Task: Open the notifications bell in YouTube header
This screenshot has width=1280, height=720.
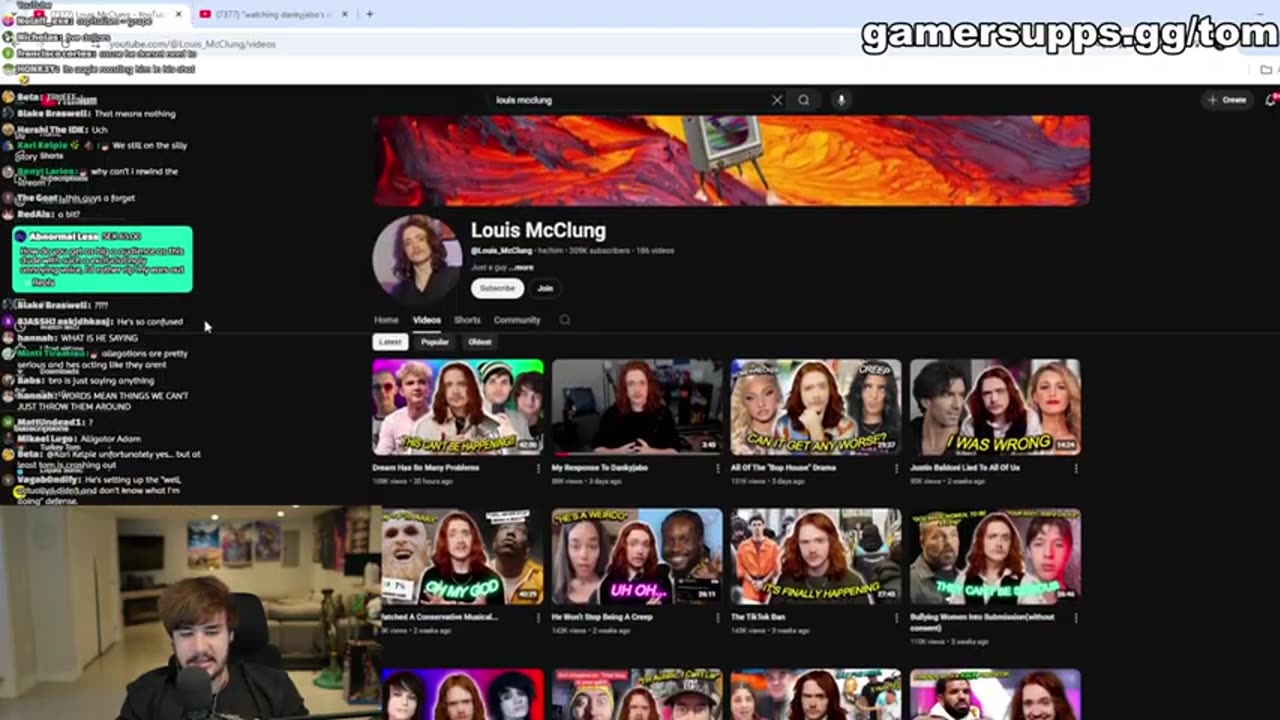Action: (1271, 100)
